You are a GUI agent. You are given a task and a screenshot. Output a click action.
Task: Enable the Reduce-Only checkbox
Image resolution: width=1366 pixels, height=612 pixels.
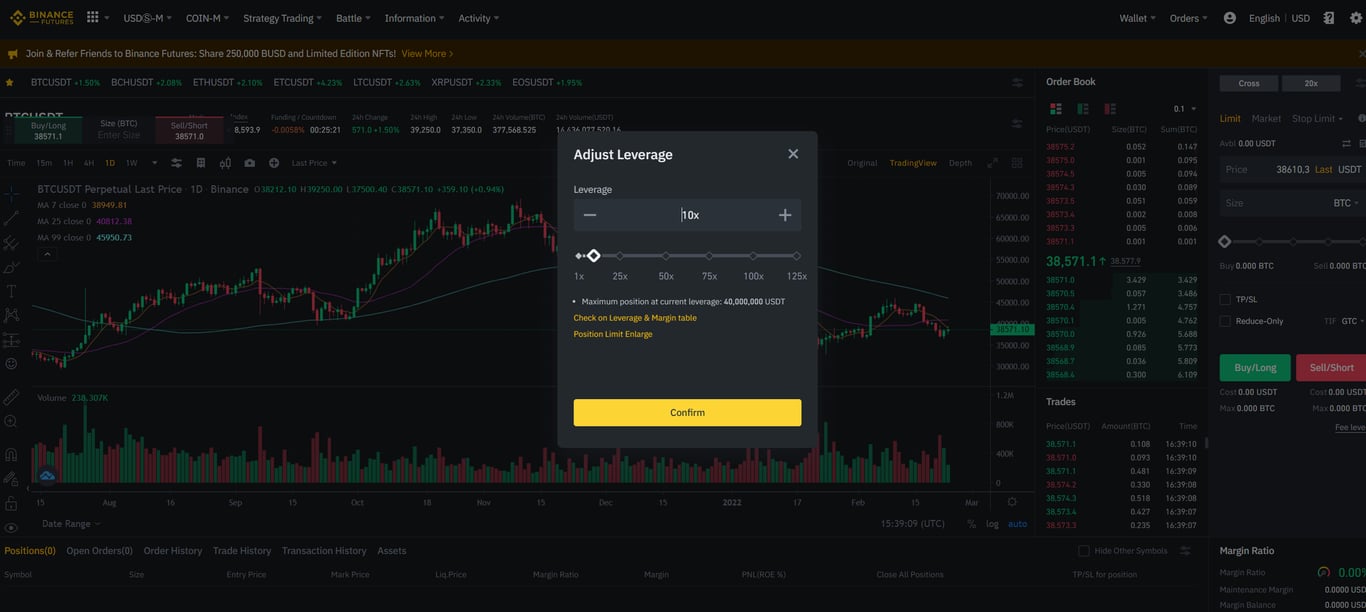click(1225, 321)
